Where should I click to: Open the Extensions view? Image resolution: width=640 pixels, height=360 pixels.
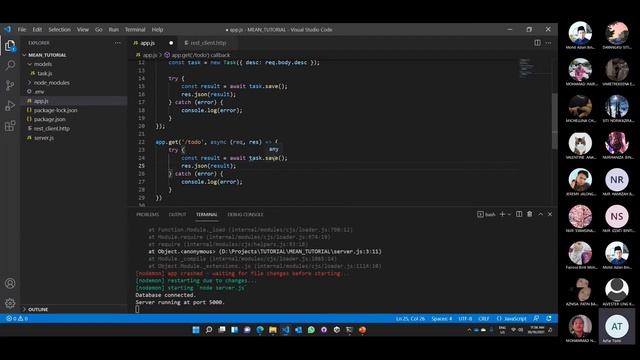(10, 125)
